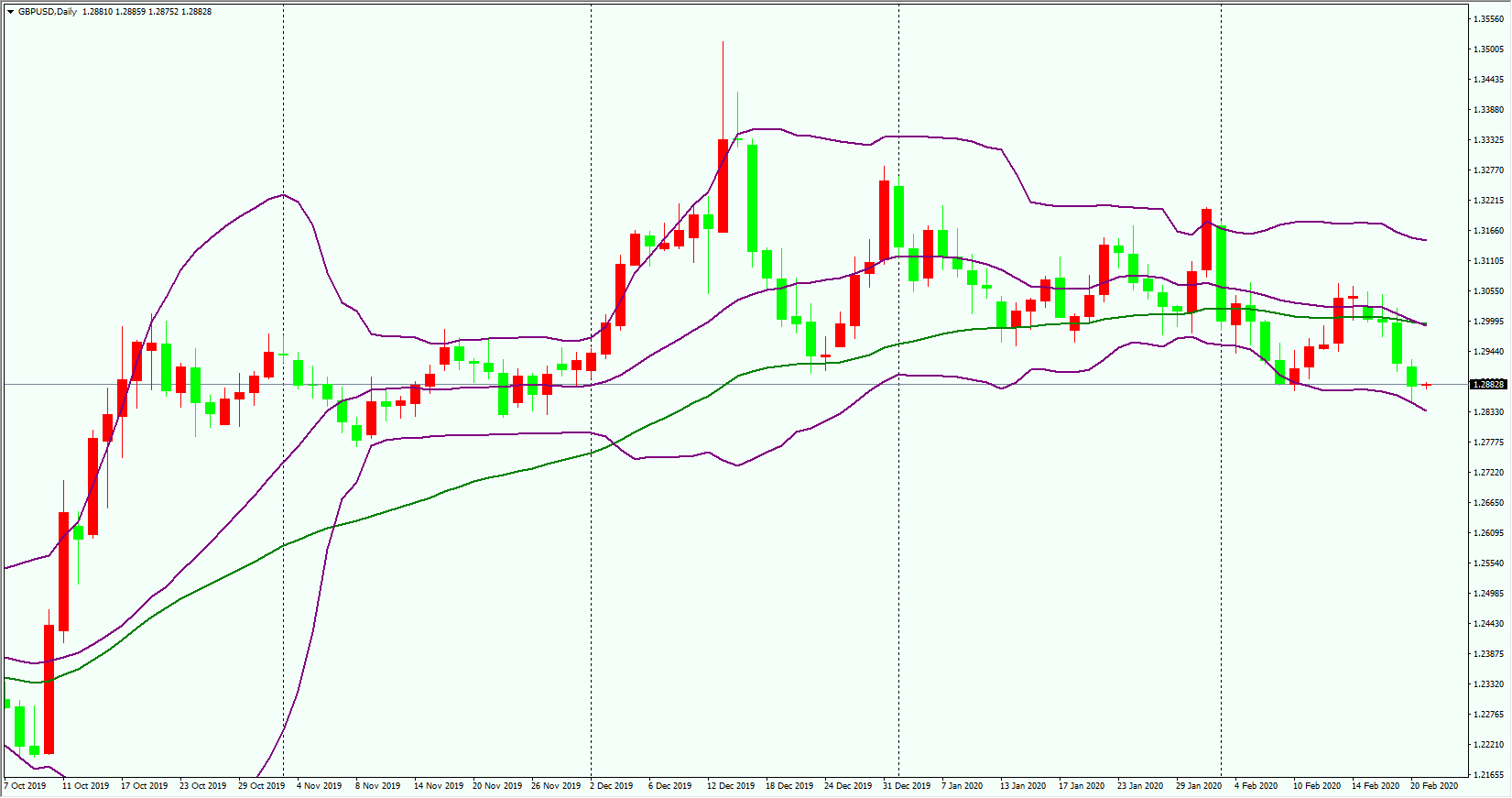
Task: Click the 1.23320 price axis label
Action: pos(1488,683)
